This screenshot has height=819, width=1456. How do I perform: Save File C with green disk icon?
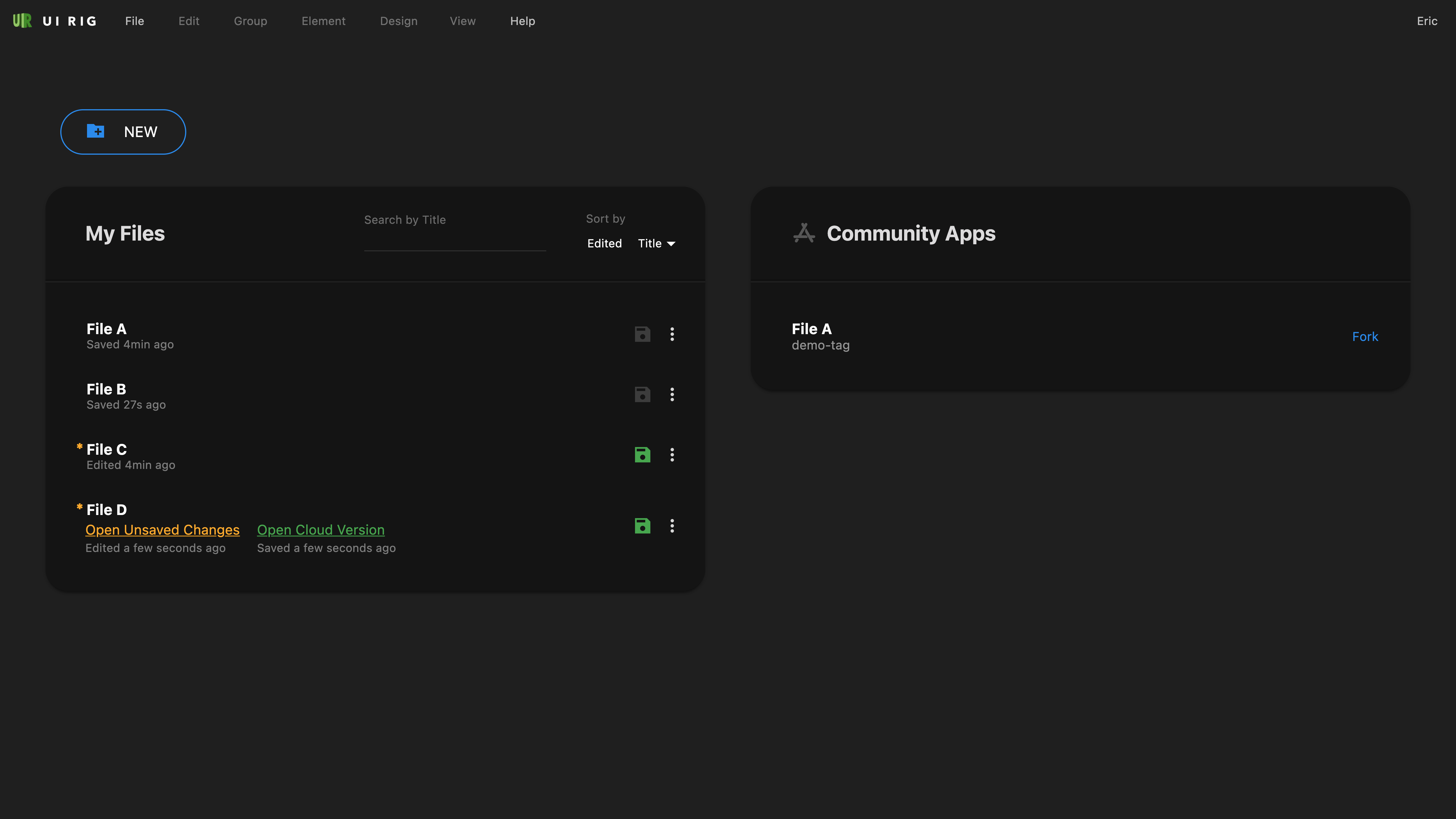(643, 454)
